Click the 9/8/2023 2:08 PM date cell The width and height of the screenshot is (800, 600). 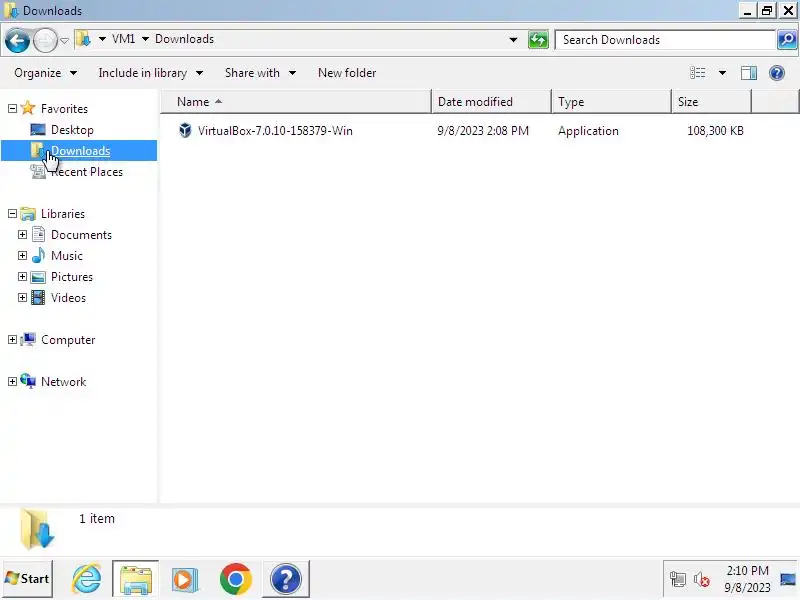pos(483,131)
